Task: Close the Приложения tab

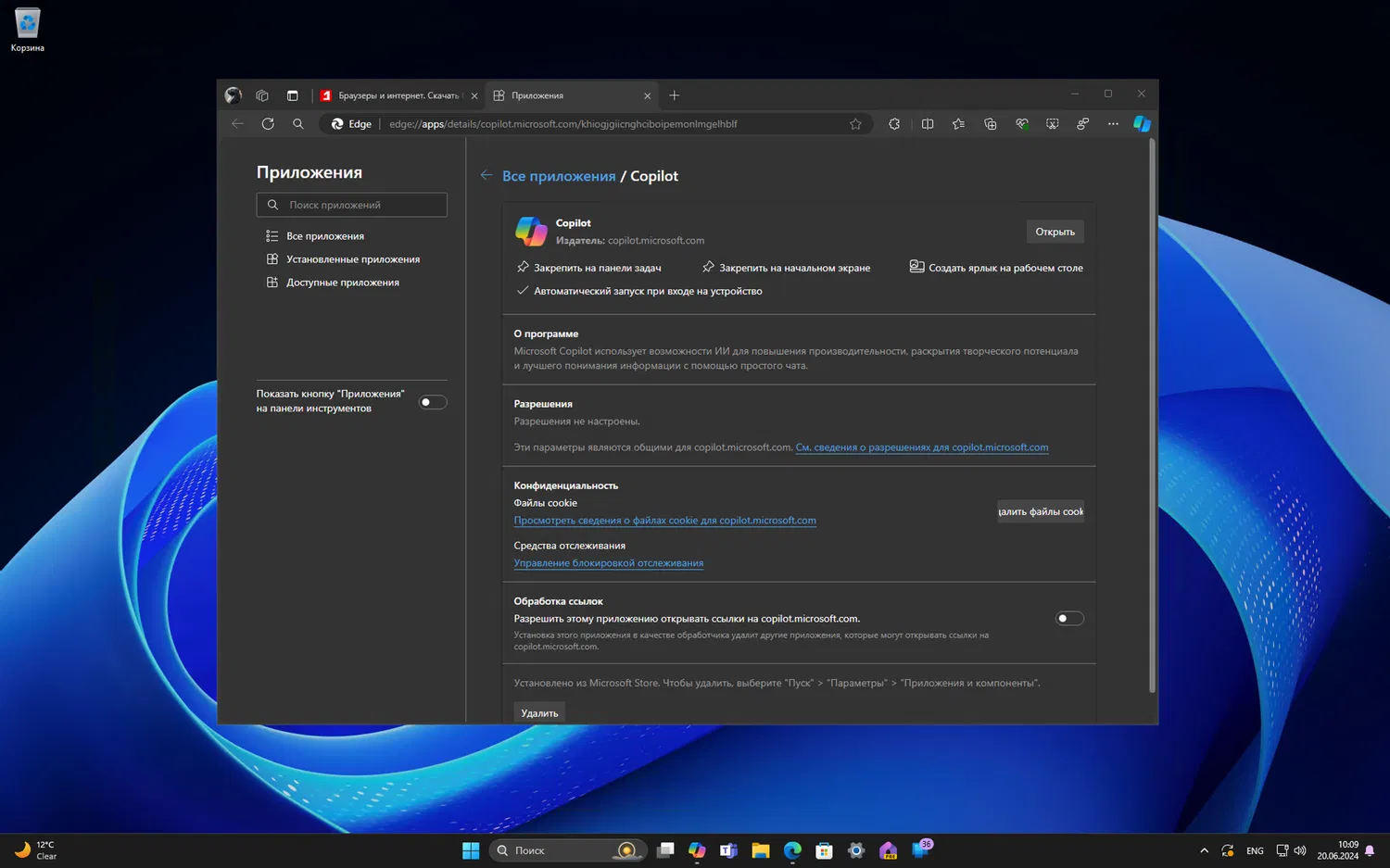Action: 647,95
